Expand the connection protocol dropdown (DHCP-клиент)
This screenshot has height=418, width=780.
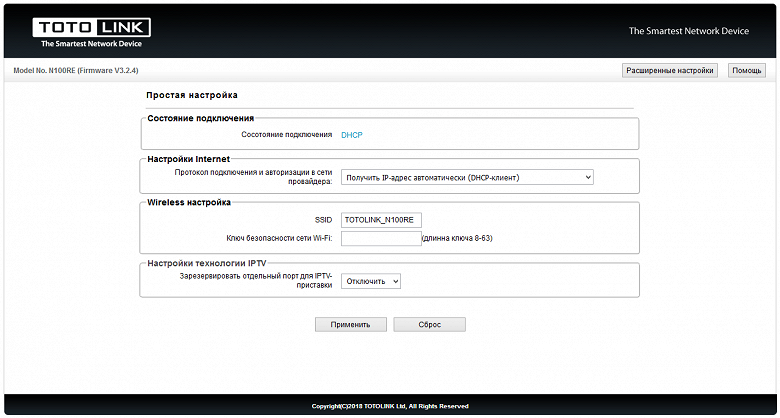pos(467,177)
